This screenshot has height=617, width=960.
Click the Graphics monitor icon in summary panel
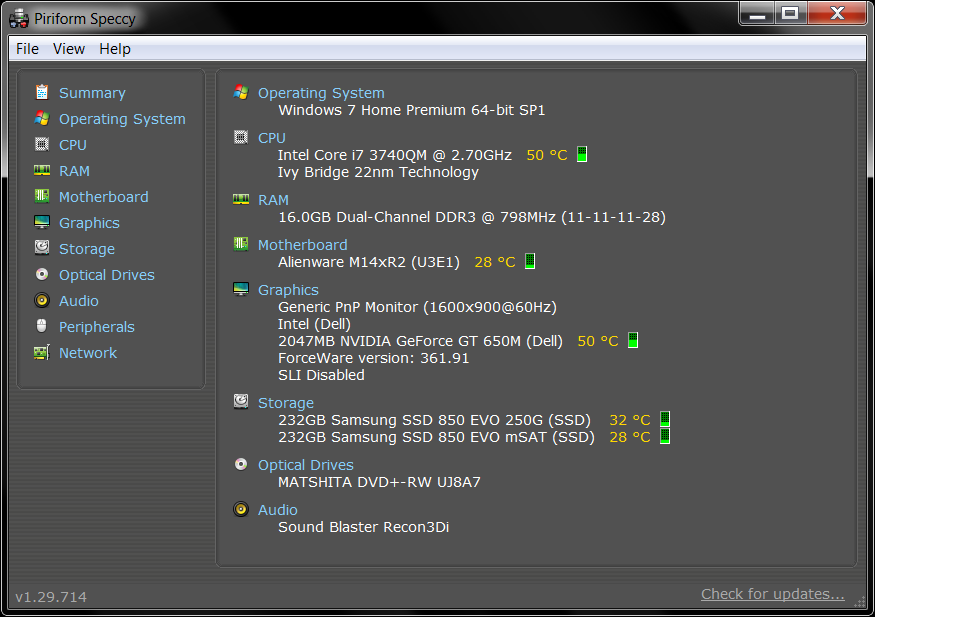point(241,289)
